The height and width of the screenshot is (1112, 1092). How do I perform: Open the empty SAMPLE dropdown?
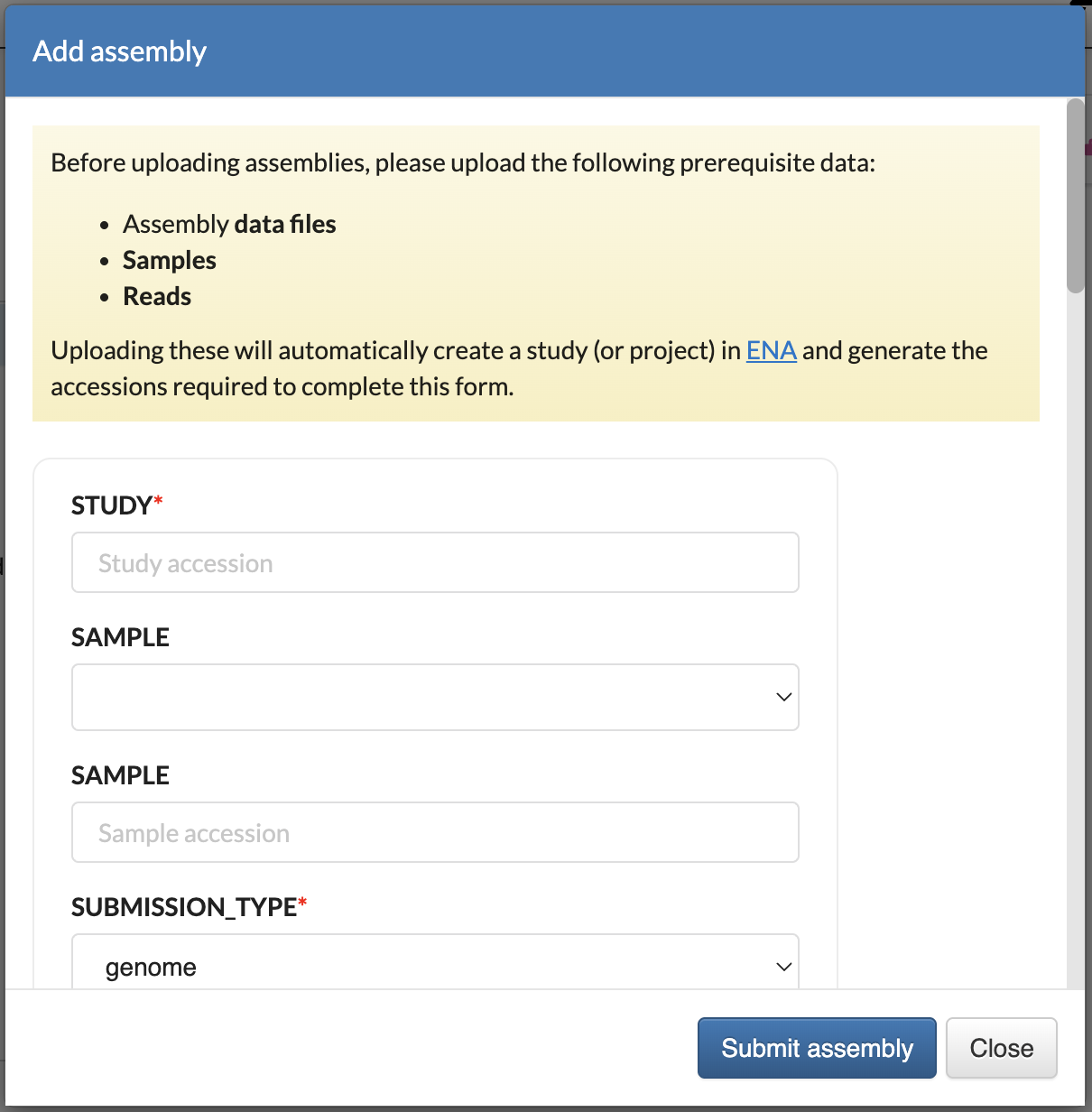point(435,697)
